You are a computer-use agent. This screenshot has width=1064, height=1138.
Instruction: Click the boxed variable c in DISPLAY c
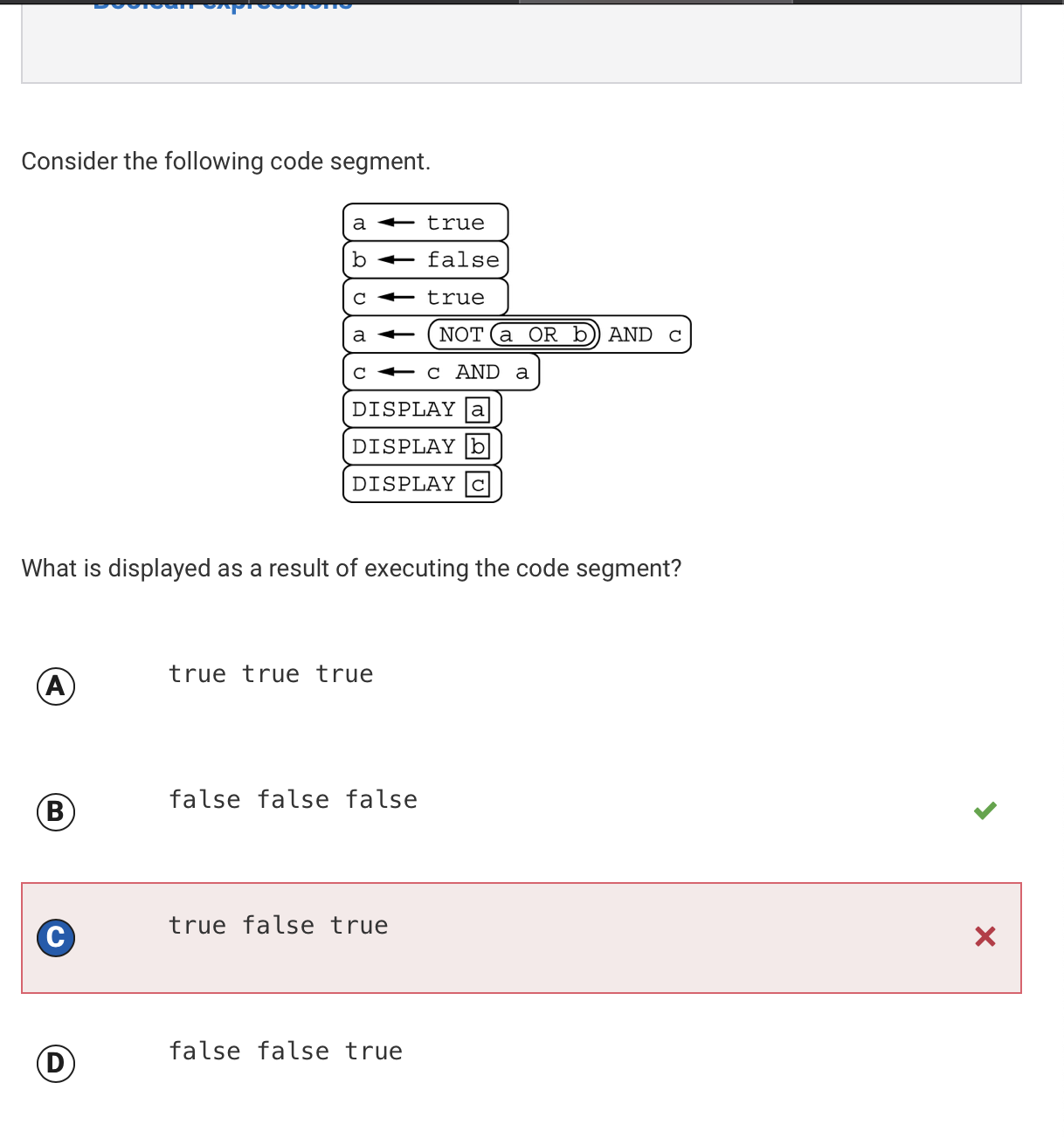tap(478, 485)
